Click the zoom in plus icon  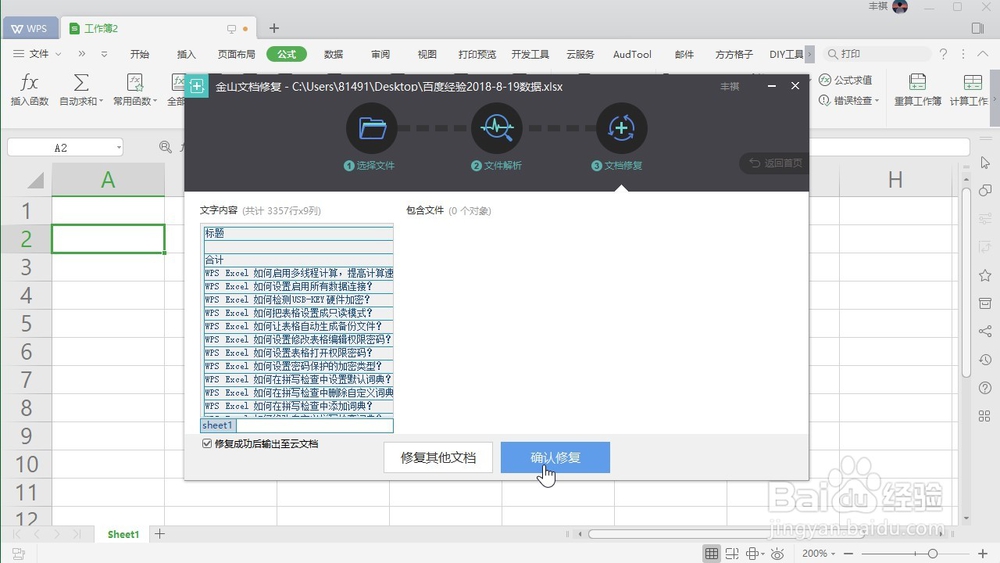(983, 553)
